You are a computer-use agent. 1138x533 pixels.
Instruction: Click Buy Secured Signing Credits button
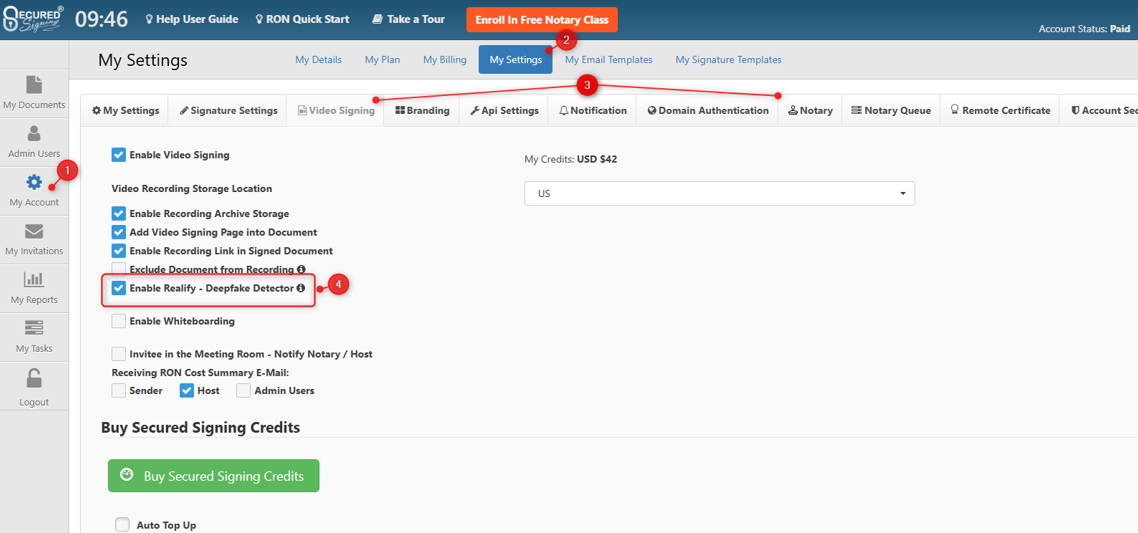pyautogui.click(x=213, y=476)
